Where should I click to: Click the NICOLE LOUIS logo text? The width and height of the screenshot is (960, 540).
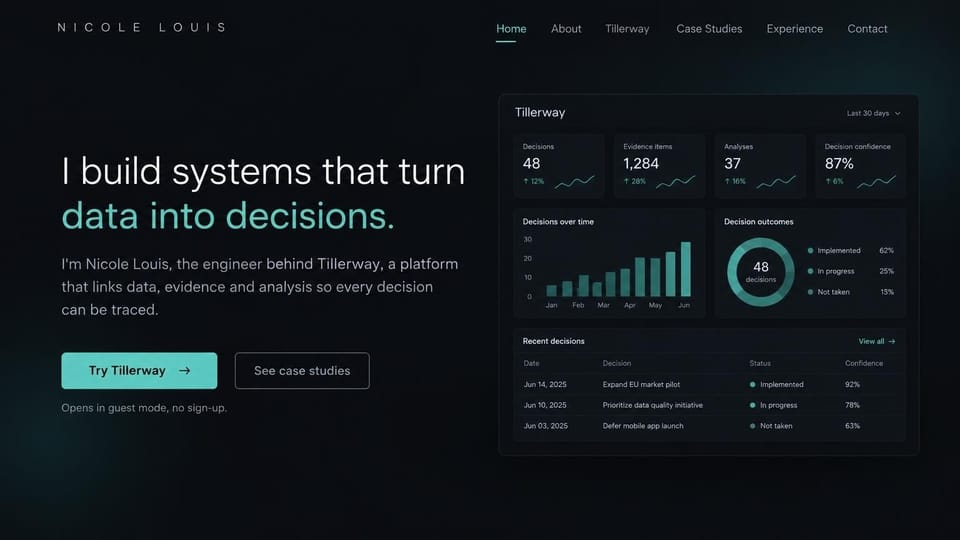141,28
